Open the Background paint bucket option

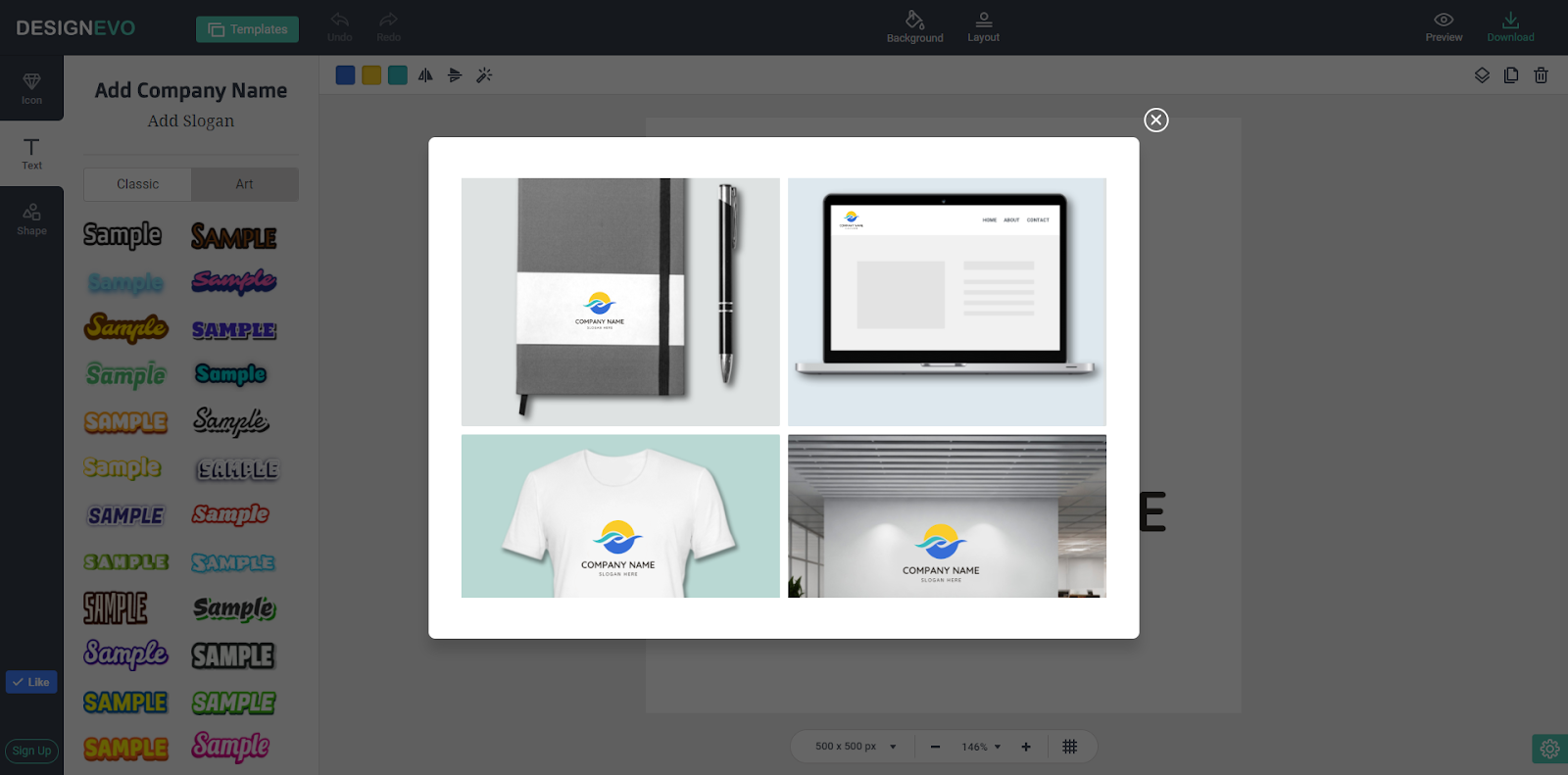point(914,26)
